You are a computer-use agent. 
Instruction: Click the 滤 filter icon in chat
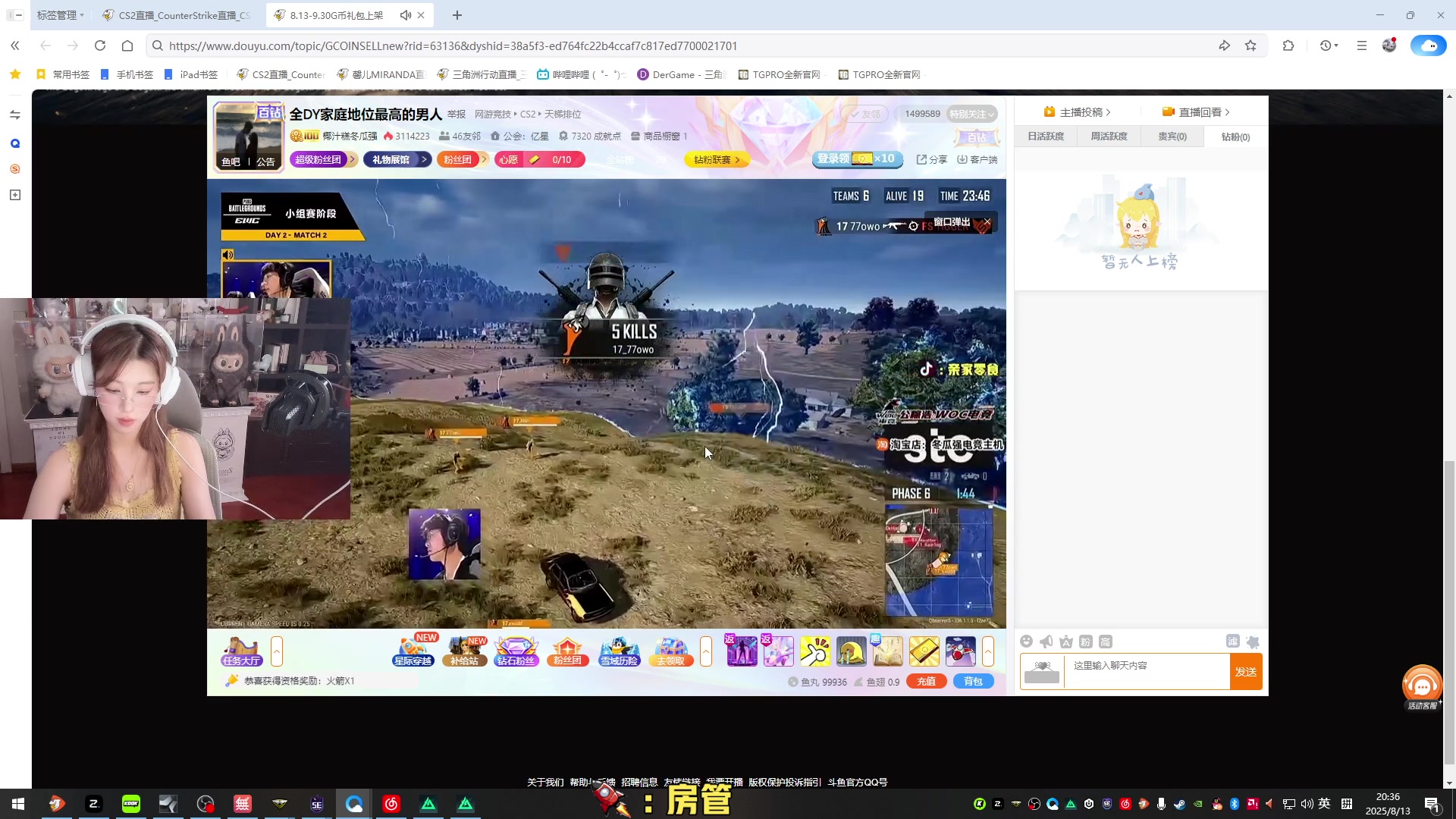coord(1233,642)
